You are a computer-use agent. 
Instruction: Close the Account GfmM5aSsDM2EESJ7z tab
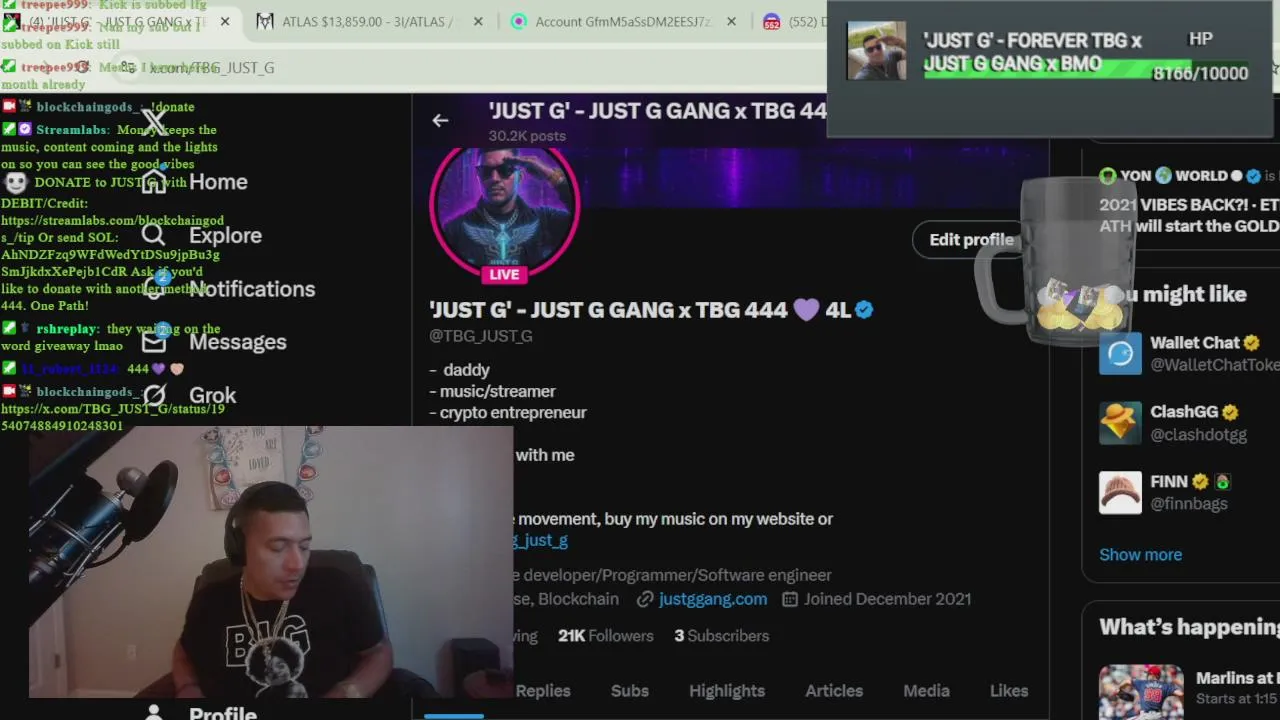732,21
